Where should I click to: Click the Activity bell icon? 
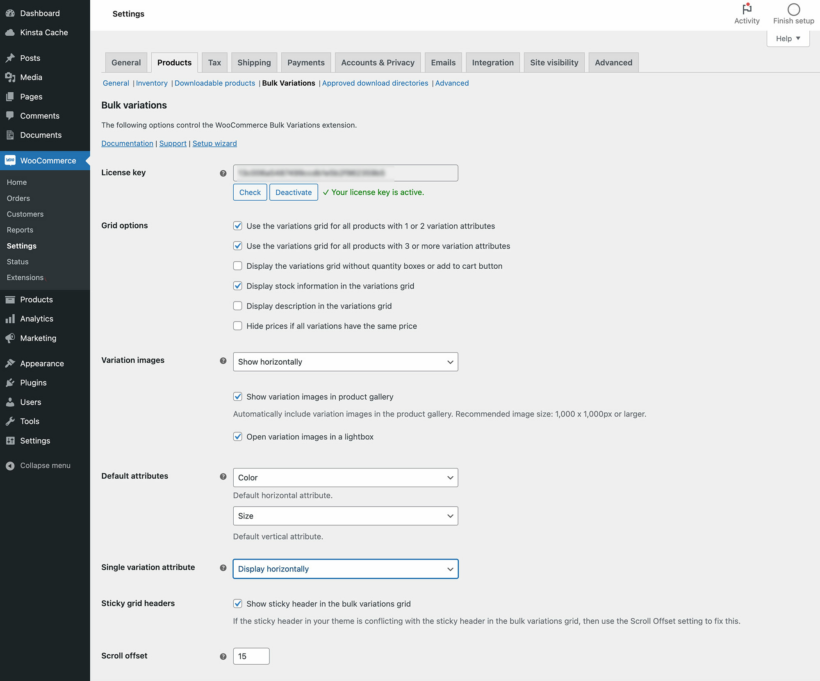tap(747, 8)
